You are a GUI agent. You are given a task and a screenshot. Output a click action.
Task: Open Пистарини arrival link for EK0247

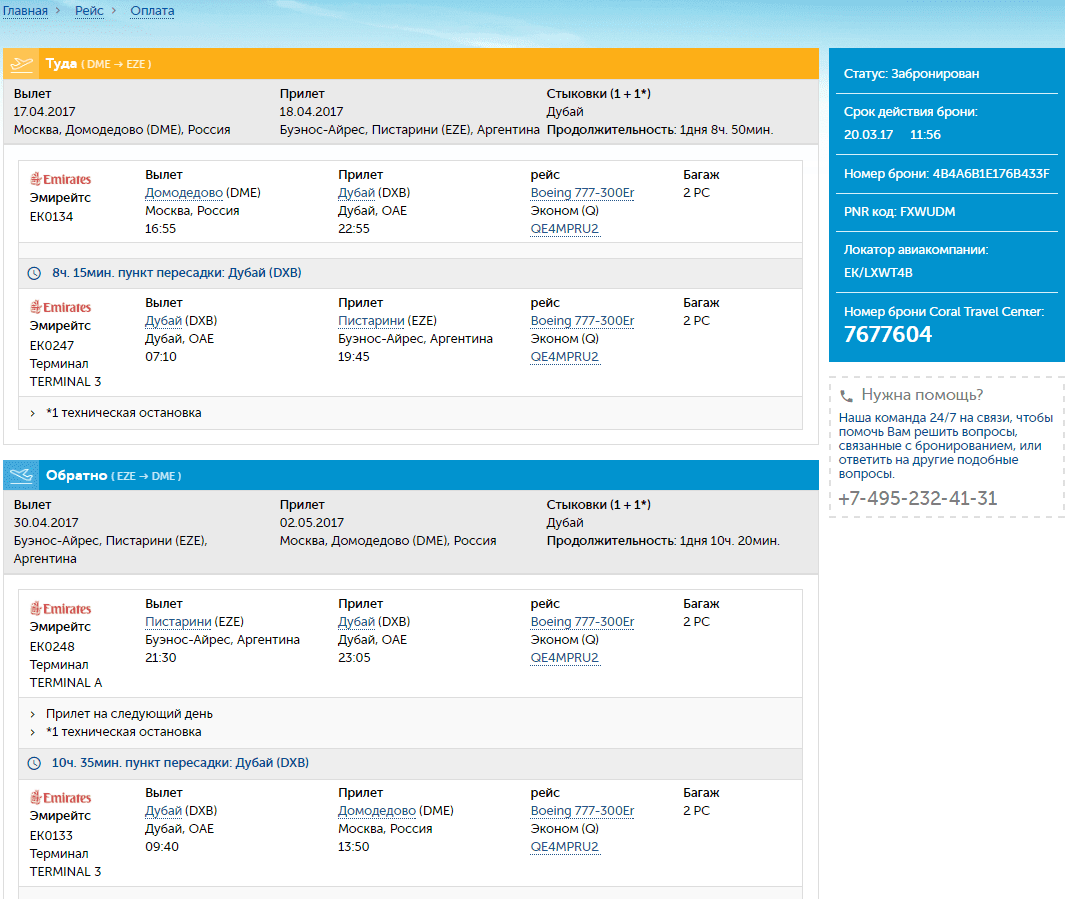click(x=371, y=320)
